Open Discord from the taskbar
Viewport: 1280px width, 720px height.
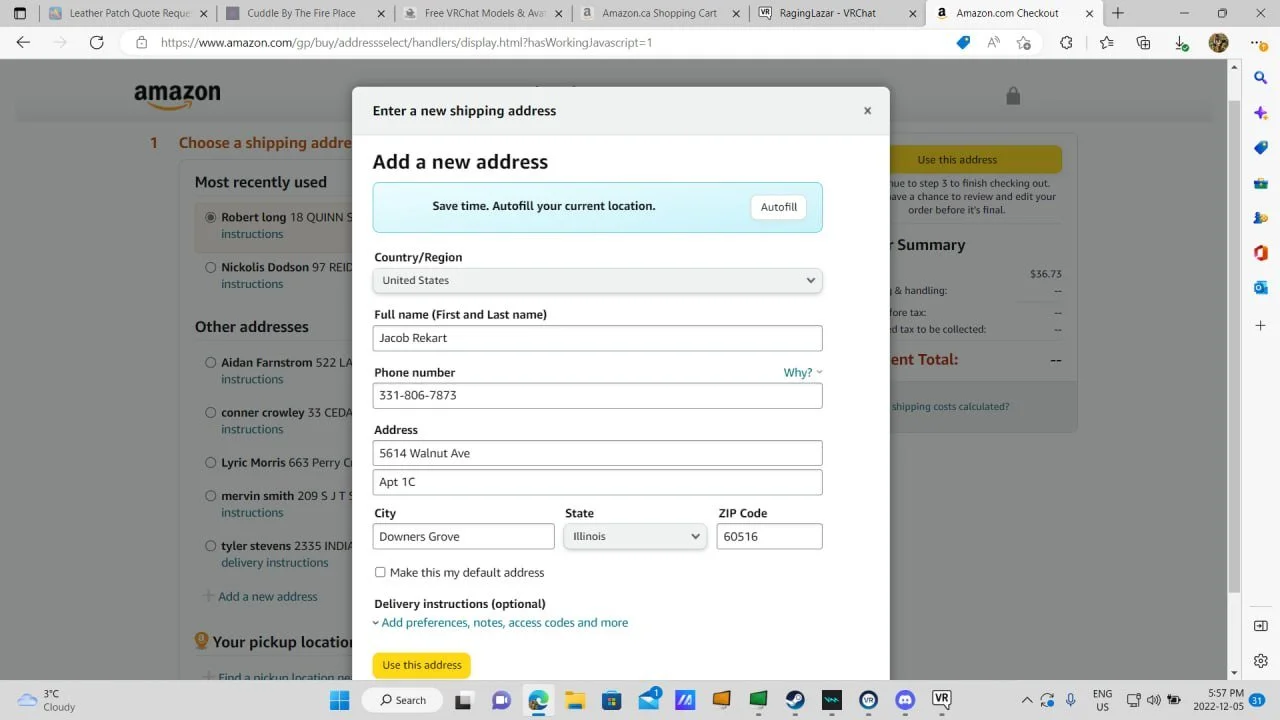pos(905,699)
